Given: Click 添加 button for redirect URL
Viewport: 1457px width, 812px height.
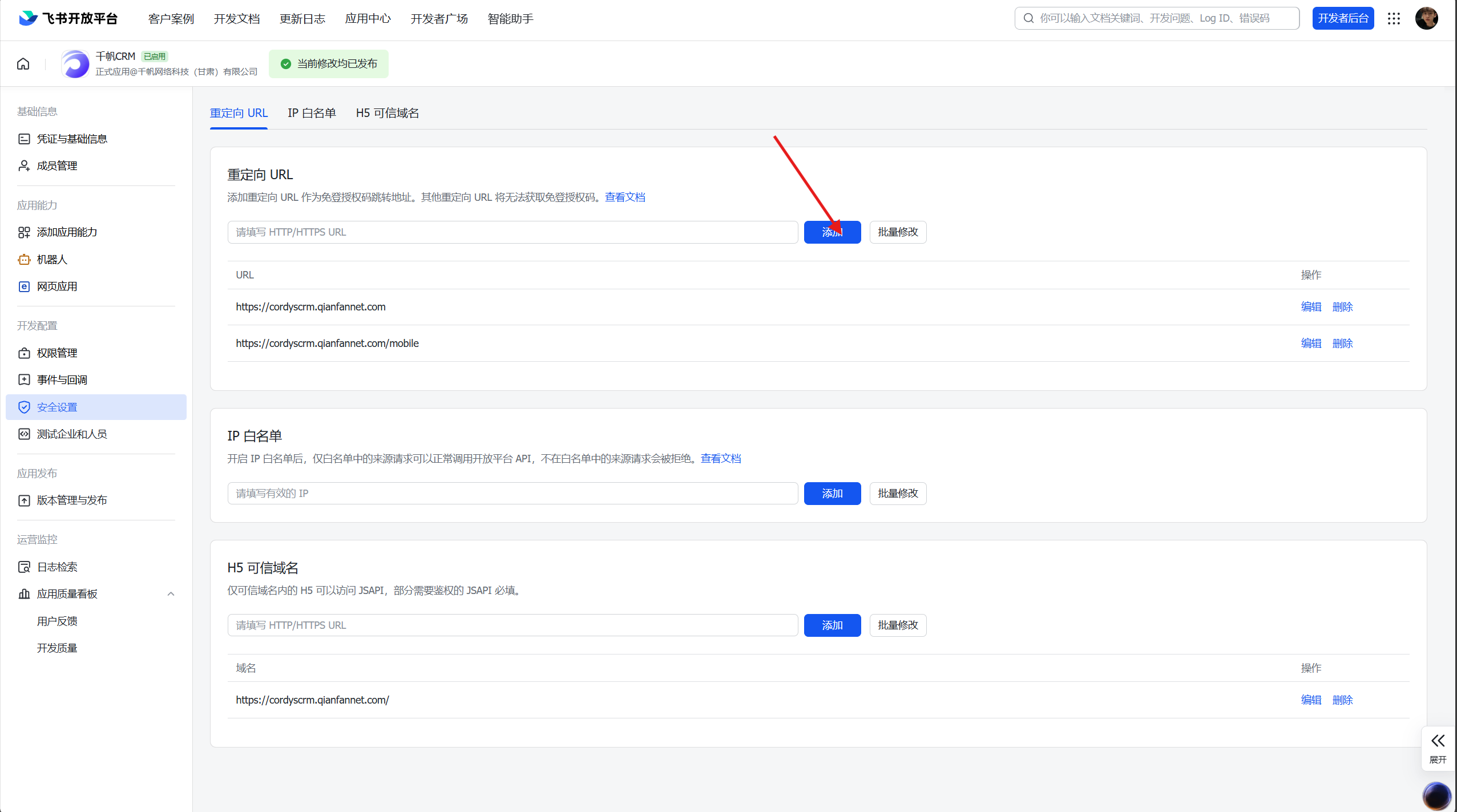Looking at the screenshot, I should click(x=832, y=232).
